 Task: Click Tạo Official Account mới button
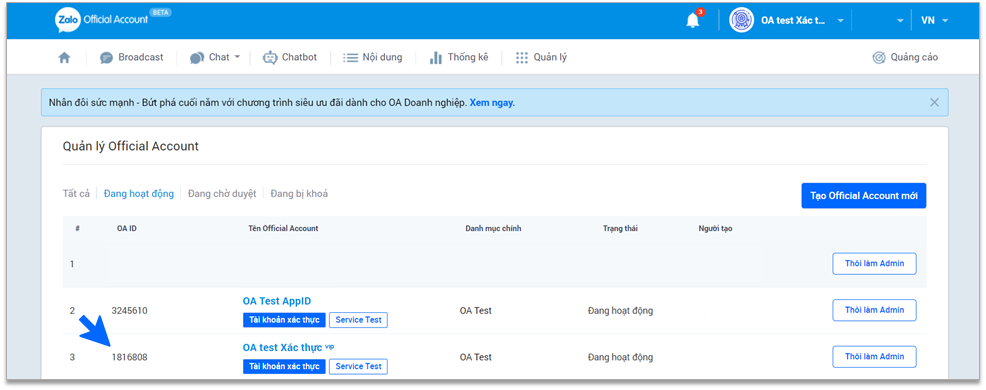click(x=863, y=196)
